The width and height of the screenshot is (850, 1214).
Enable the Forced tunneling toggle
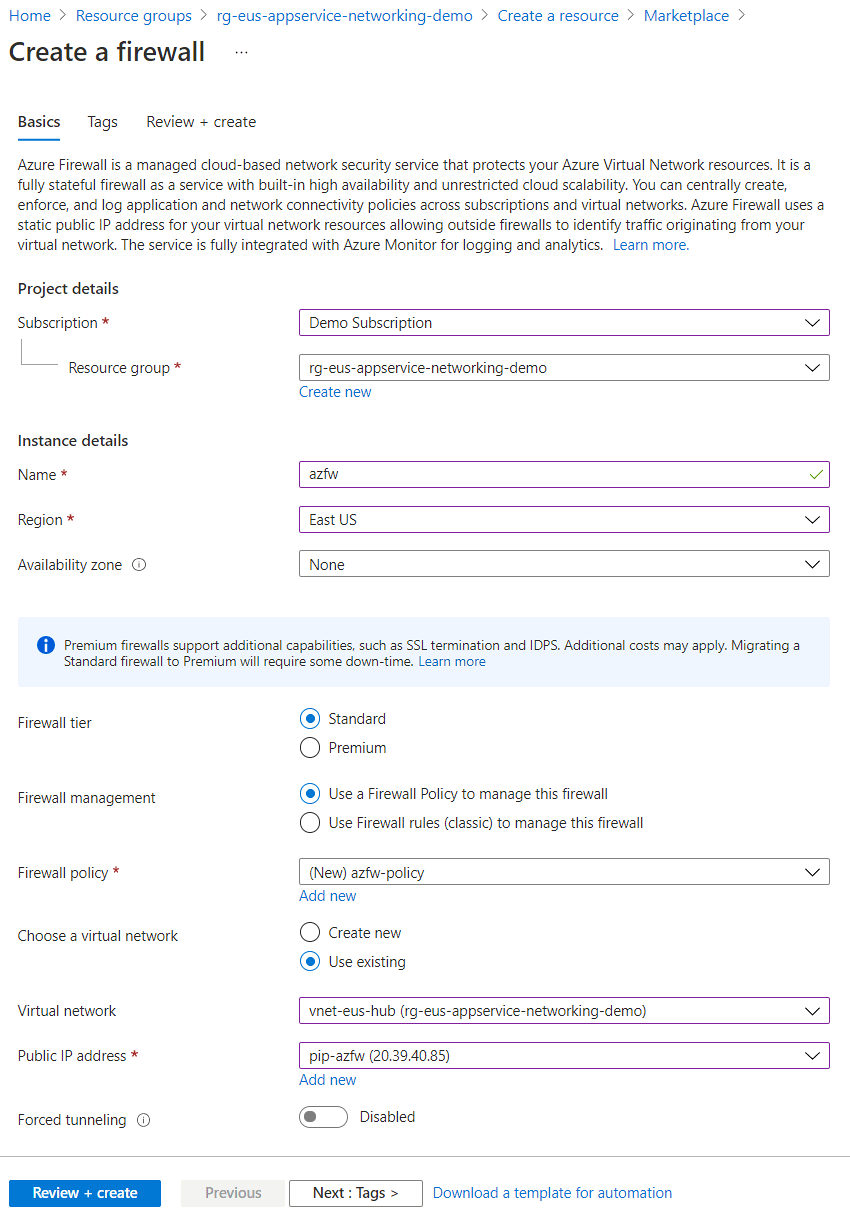[x=323, y=1117]
